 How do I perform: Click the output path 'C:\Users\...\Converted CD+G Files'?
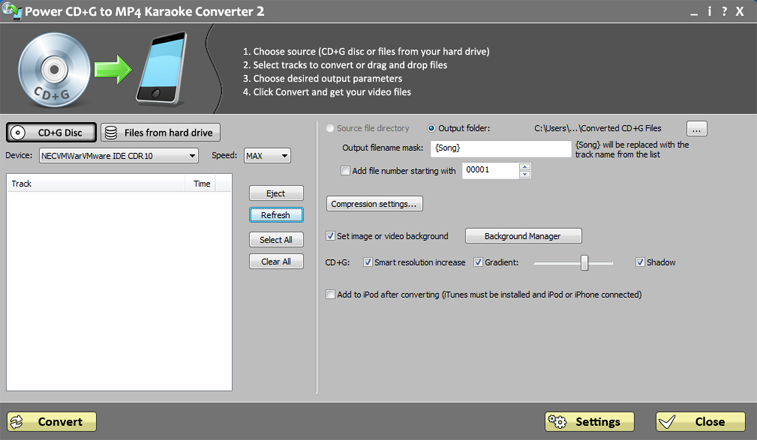[x=598, y=128]
